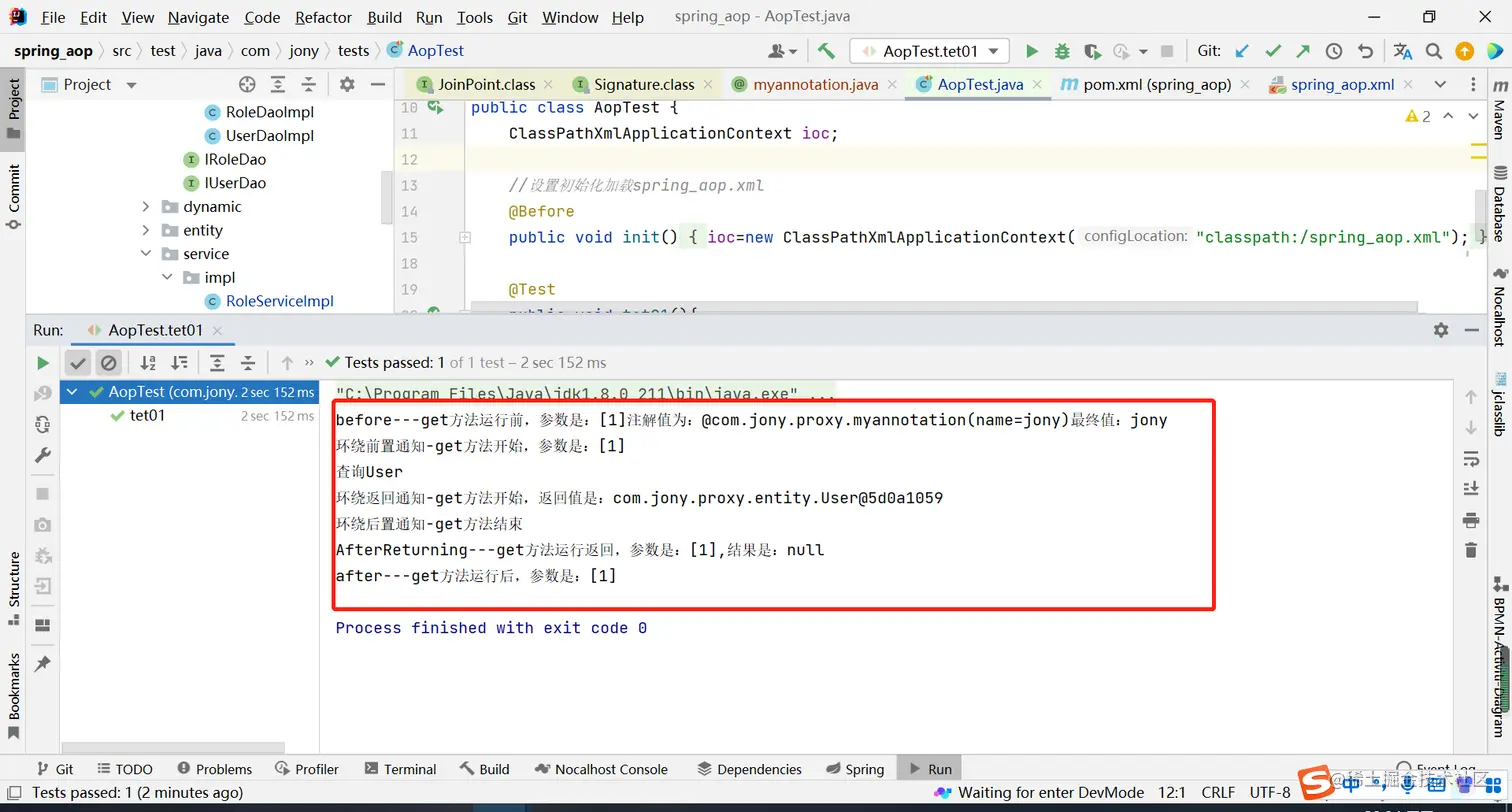Viewport: 1512px width, 812px height.
Task: Click the orange IDE update icon
Action: [1464, 51]
